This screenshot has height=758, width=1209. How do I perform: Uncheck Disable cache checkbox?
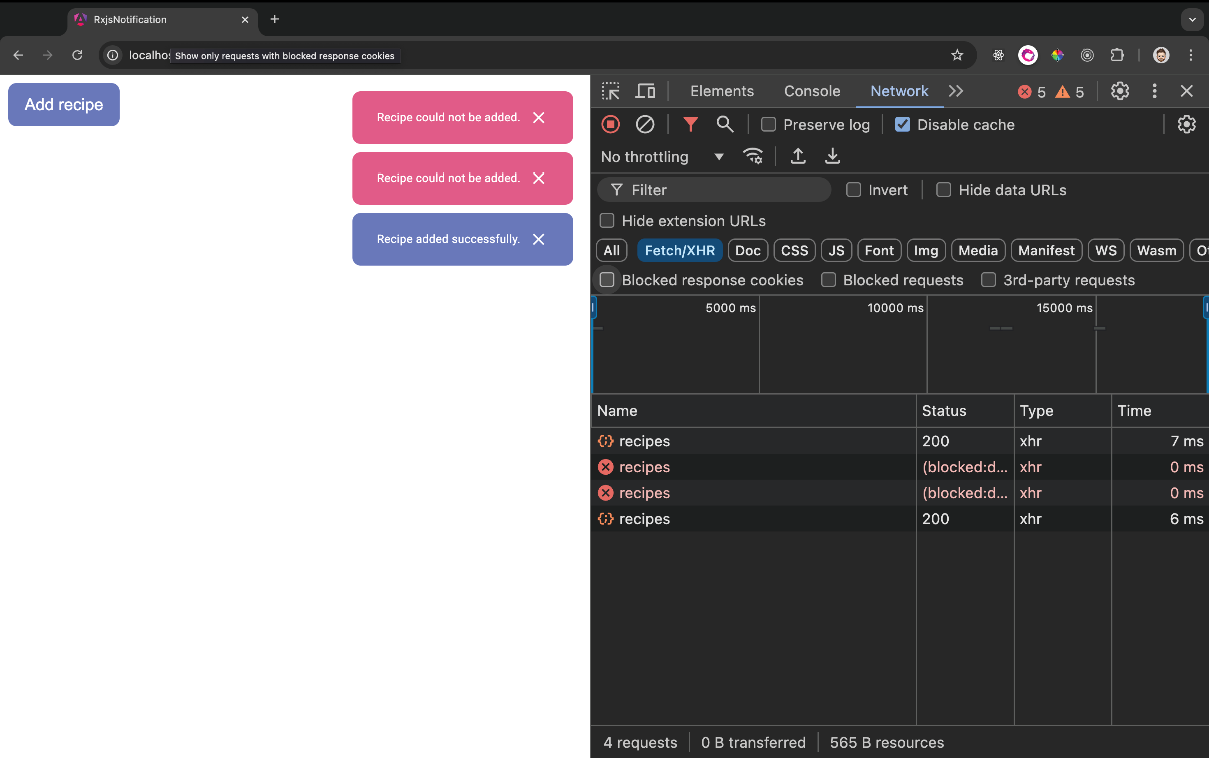[902, 124]
